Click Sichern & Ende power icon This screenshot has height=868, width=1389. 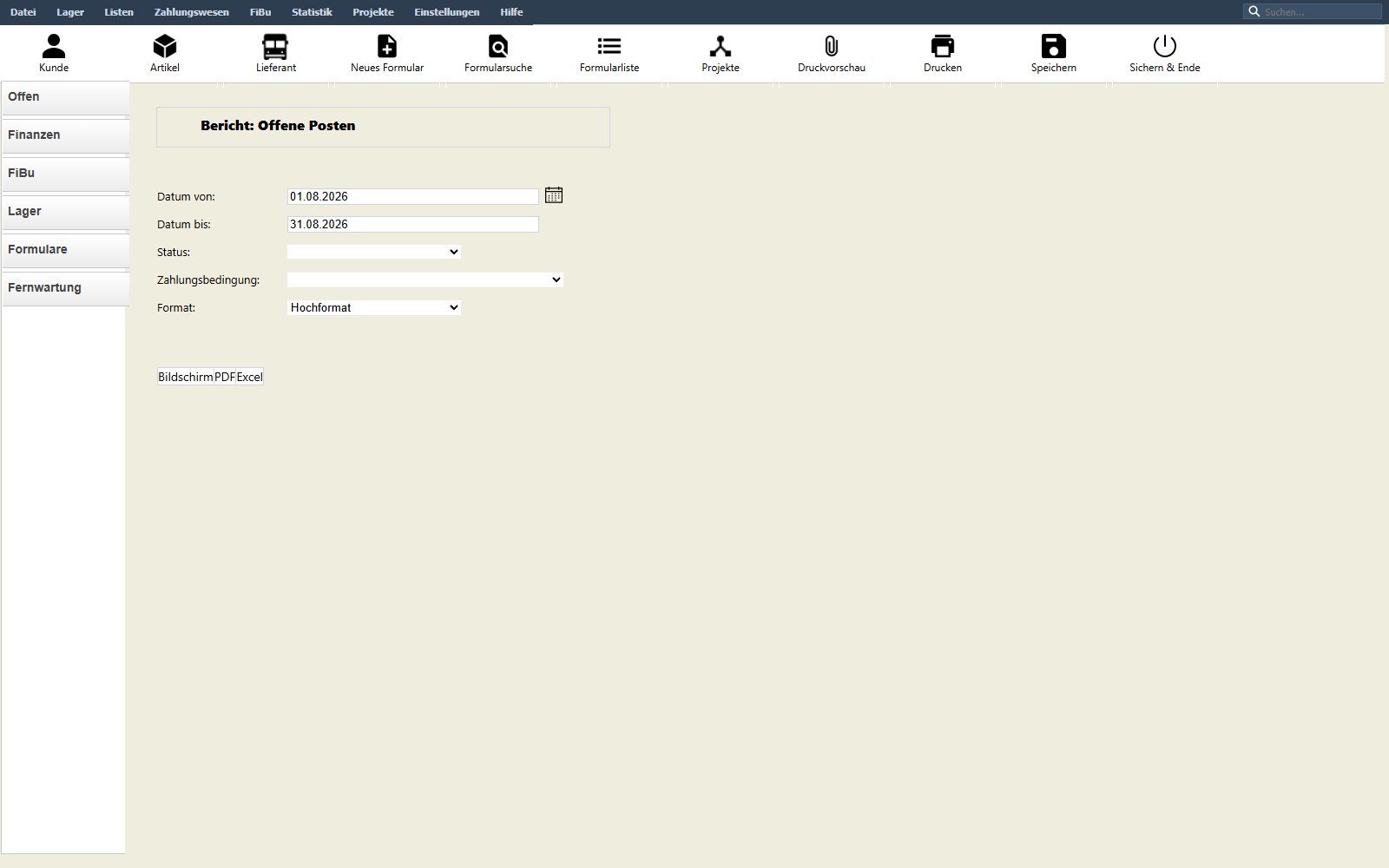[1165, 53]
